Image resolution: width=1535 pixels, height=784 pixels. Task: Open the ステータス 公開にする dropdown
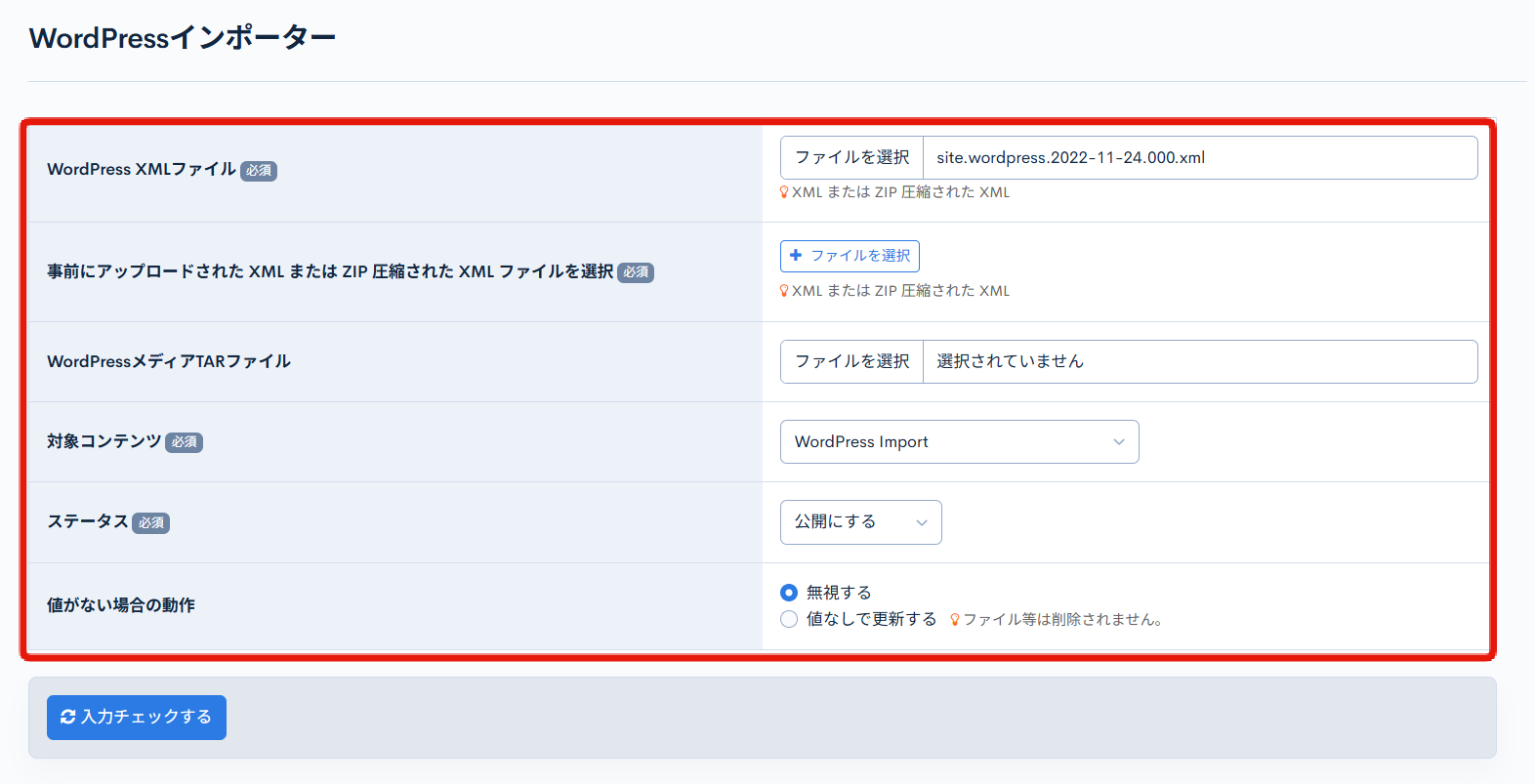pyautogui.click(x=860, y=522)
